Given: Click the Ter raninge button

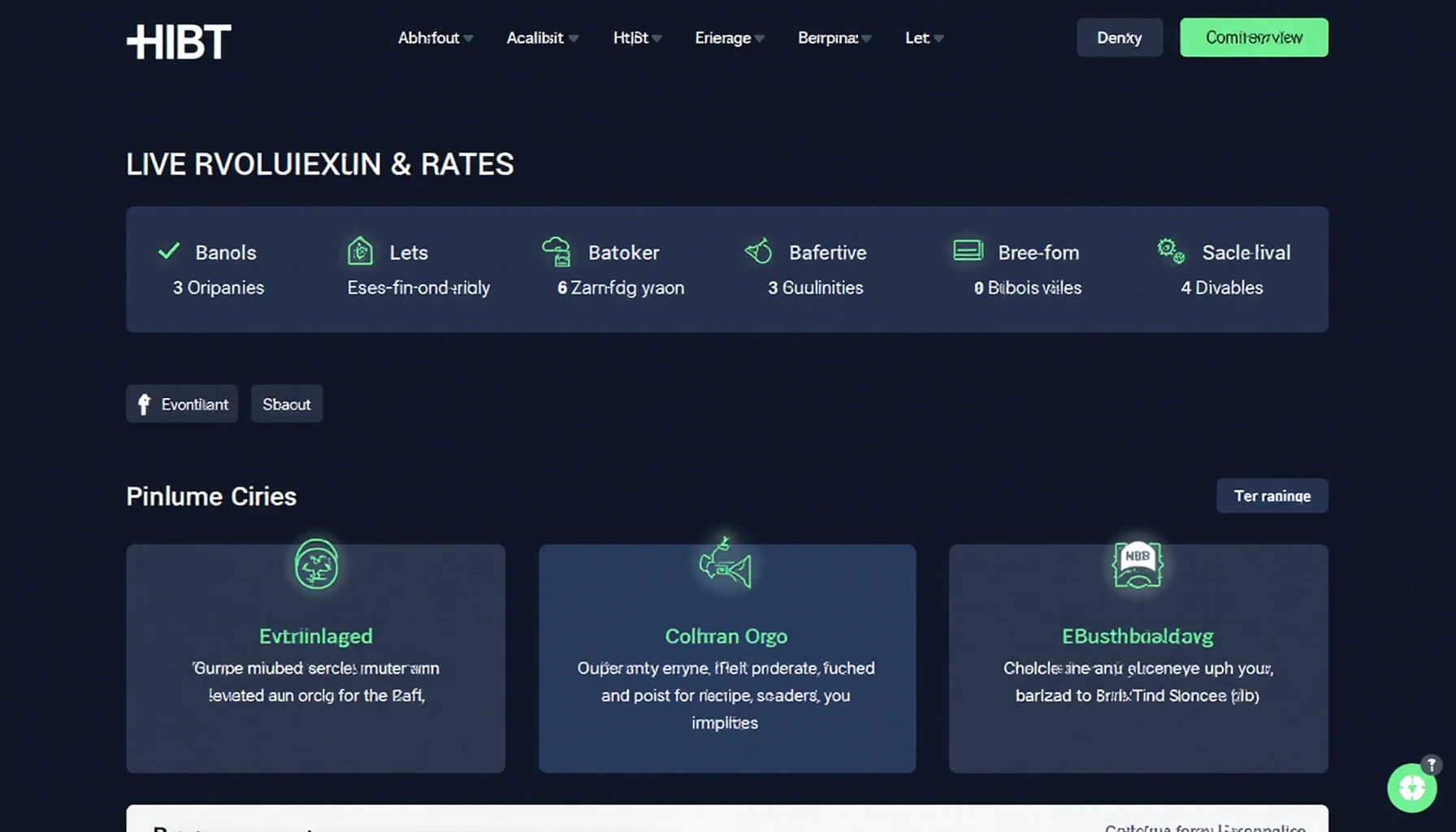Looking at the screenshot, I should [x=1272, y=496].
